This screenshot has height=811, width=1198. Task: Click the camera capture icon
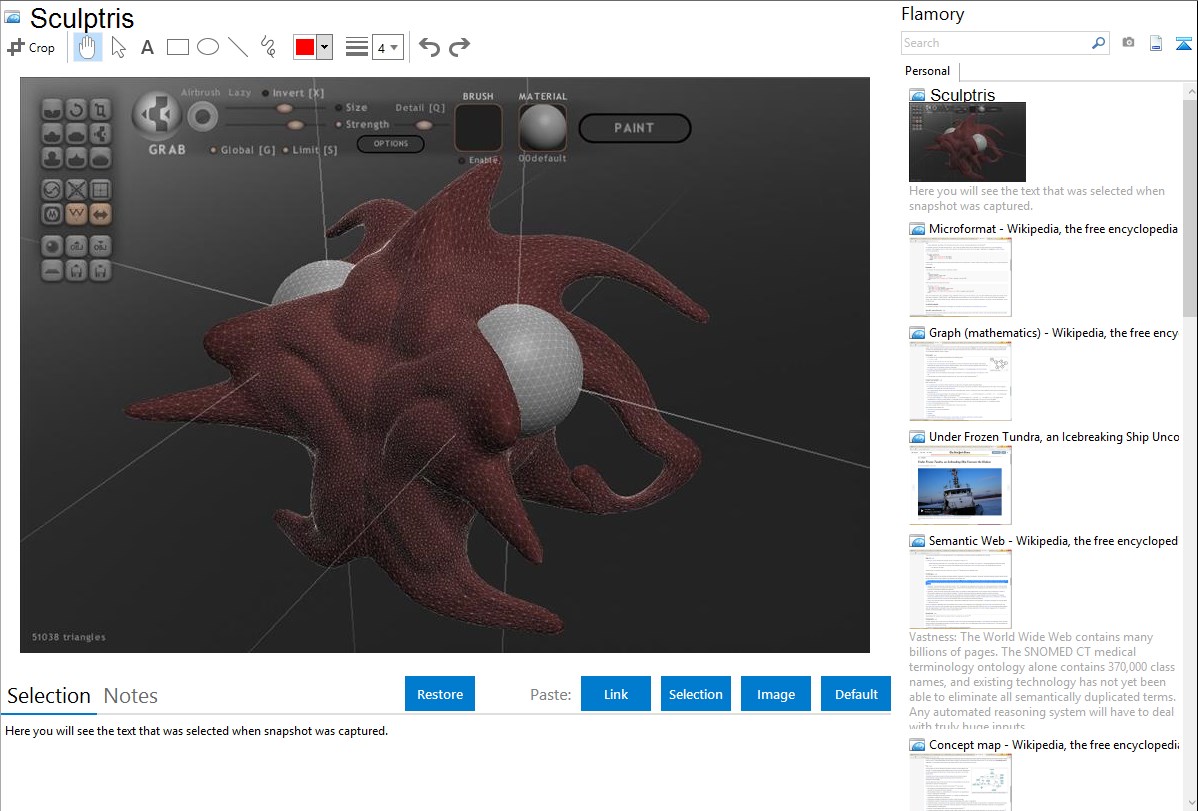pos(1128,43)
